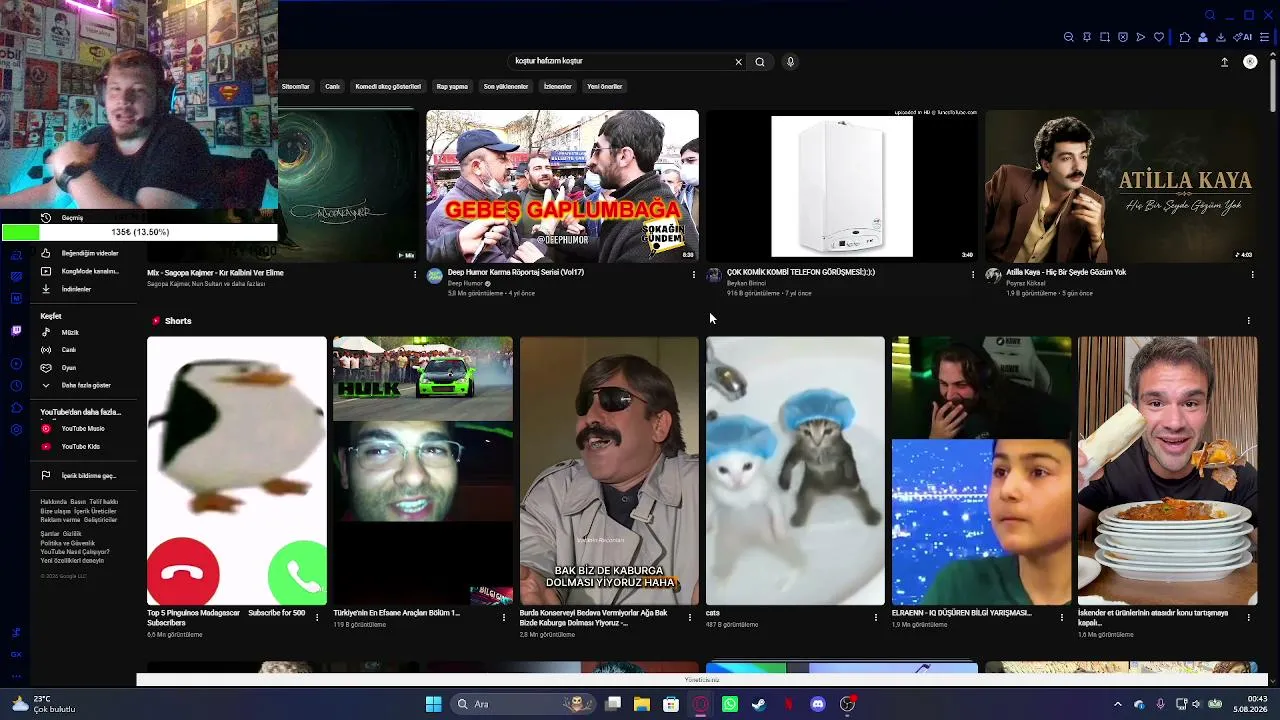Open Atilla Kaya - Hiç Bir Şeyde Gözüm Yok title
The image size is (1280, 720).
pyautogui.click(x=1066, y=272)
